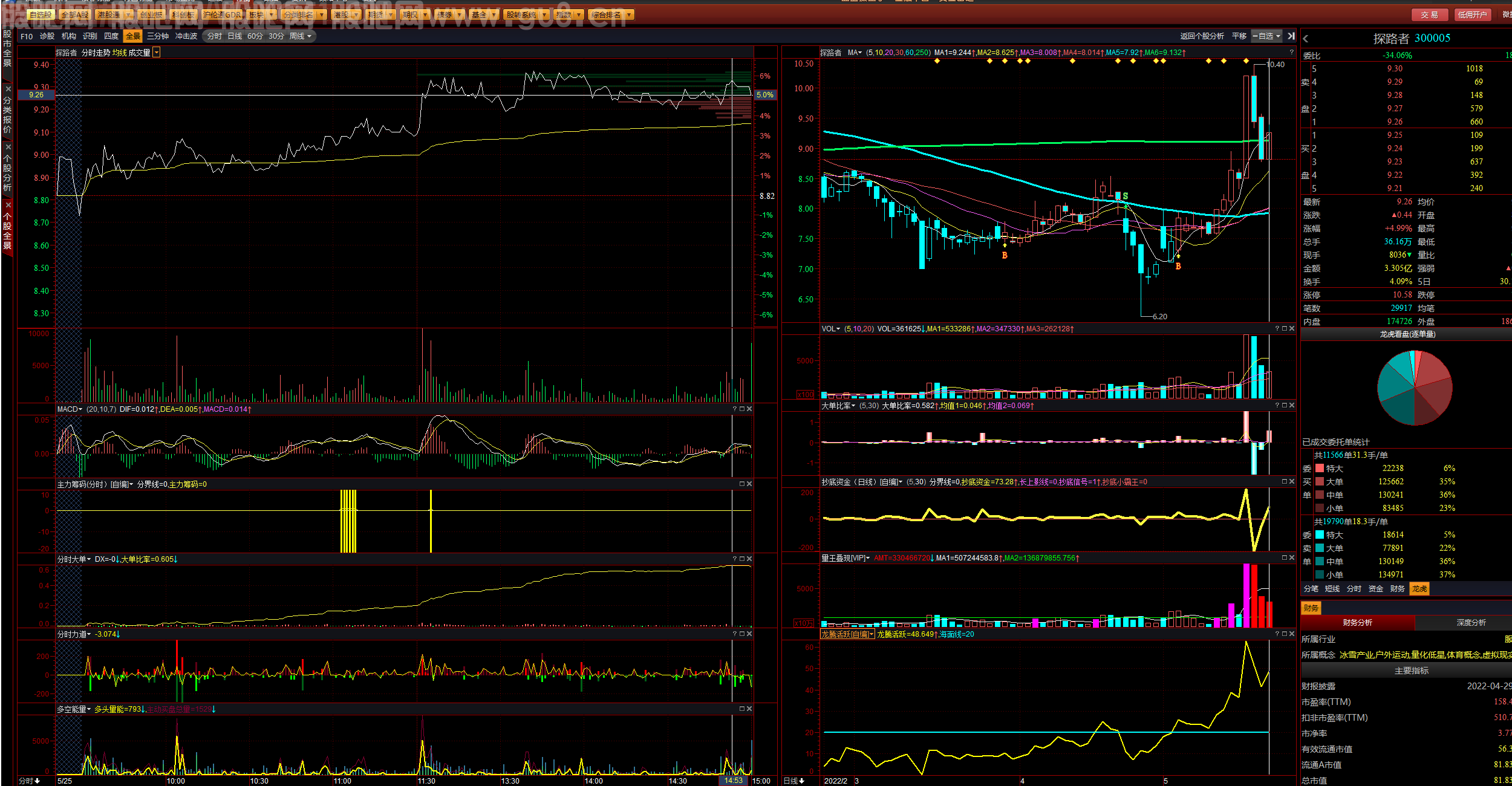Click the 交易 trade button
The width and height of the screenshot is (1512, 786).
pyautogui.click(x=1430, y=15)
